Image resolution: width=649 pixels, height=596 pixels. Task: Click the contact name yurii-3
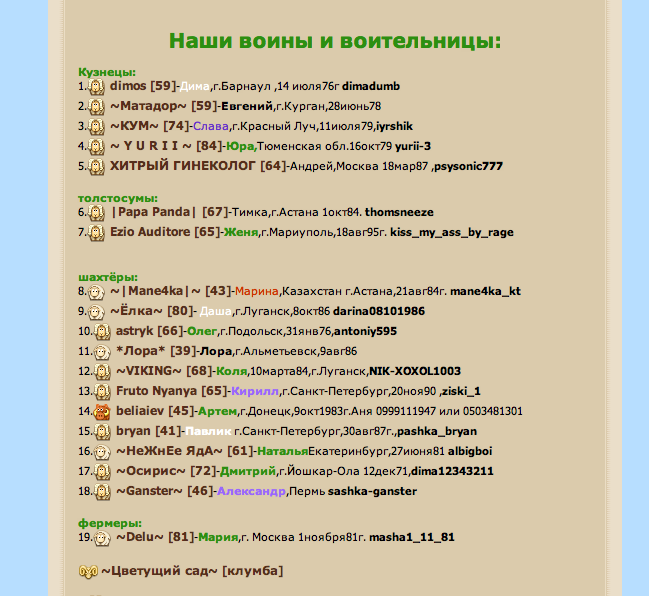[x=413, y=146]
